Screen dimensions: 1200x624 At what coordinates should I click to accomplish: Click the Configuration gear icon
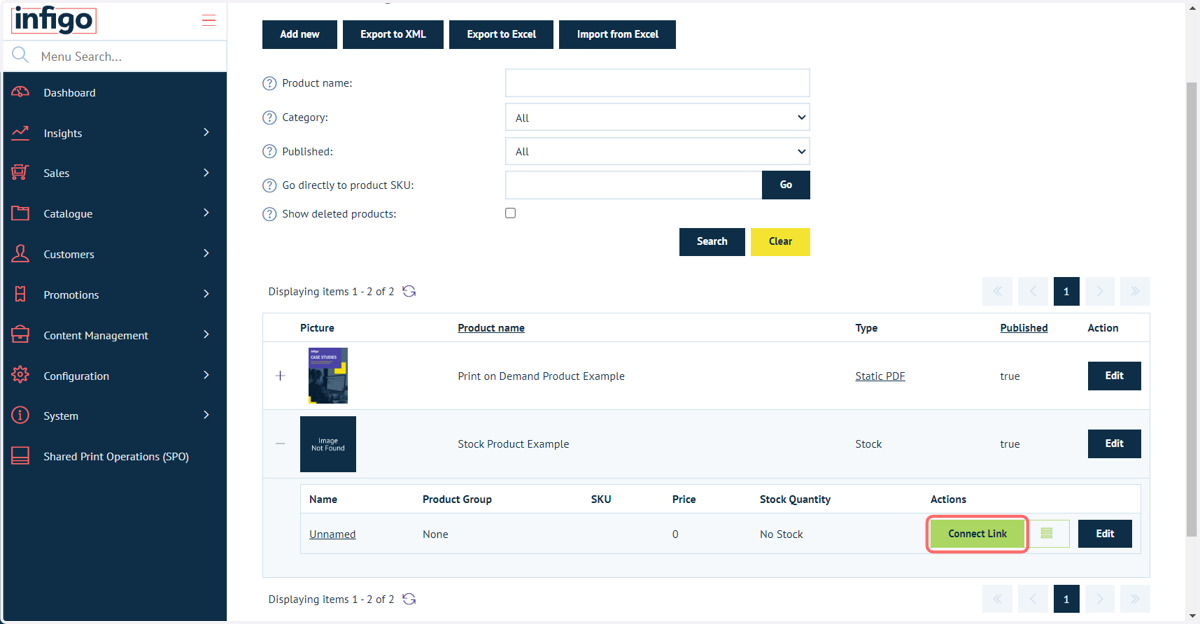coord(20,375)
